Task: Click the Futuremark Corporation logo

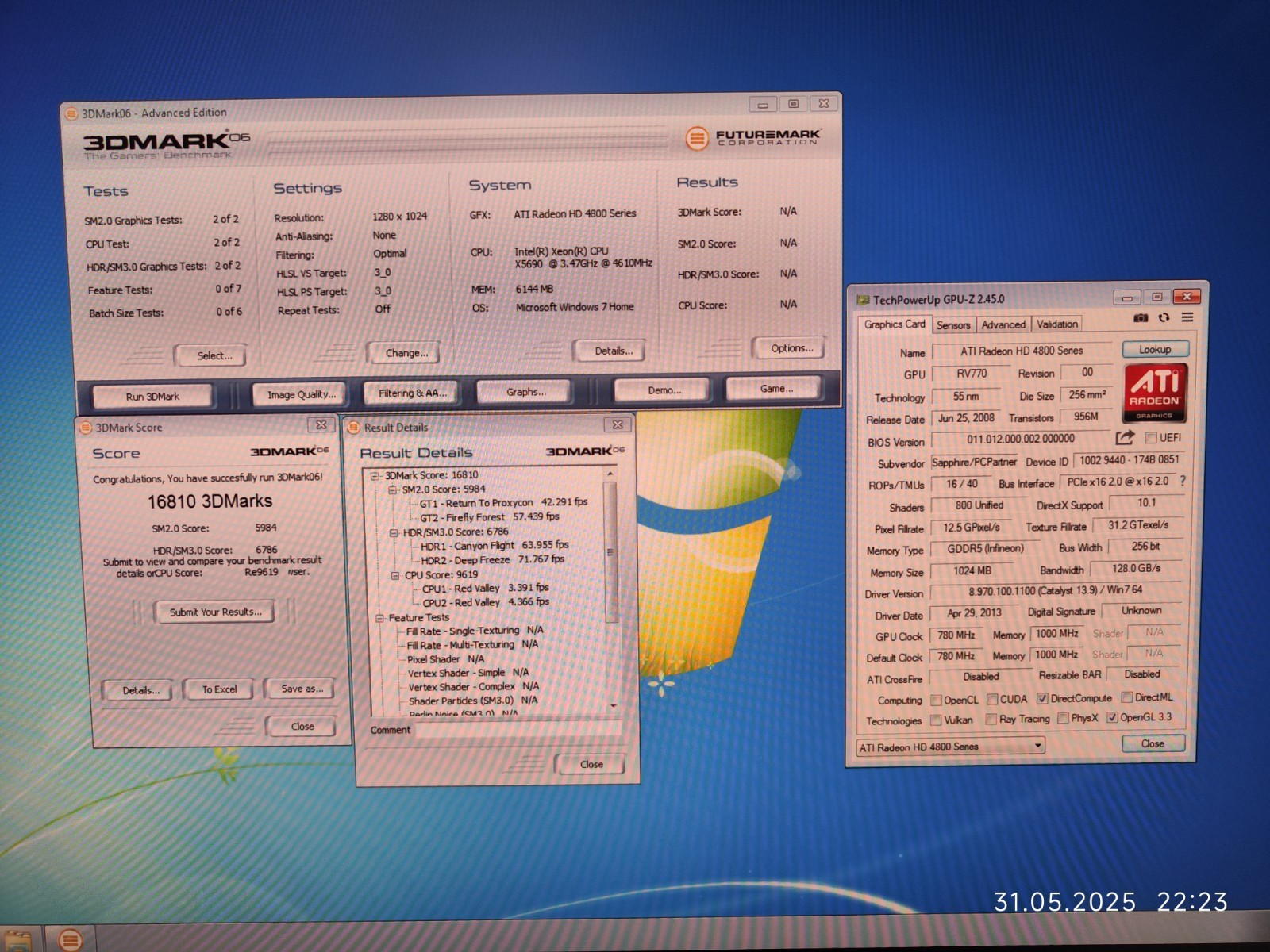Action: pos(752,138)
